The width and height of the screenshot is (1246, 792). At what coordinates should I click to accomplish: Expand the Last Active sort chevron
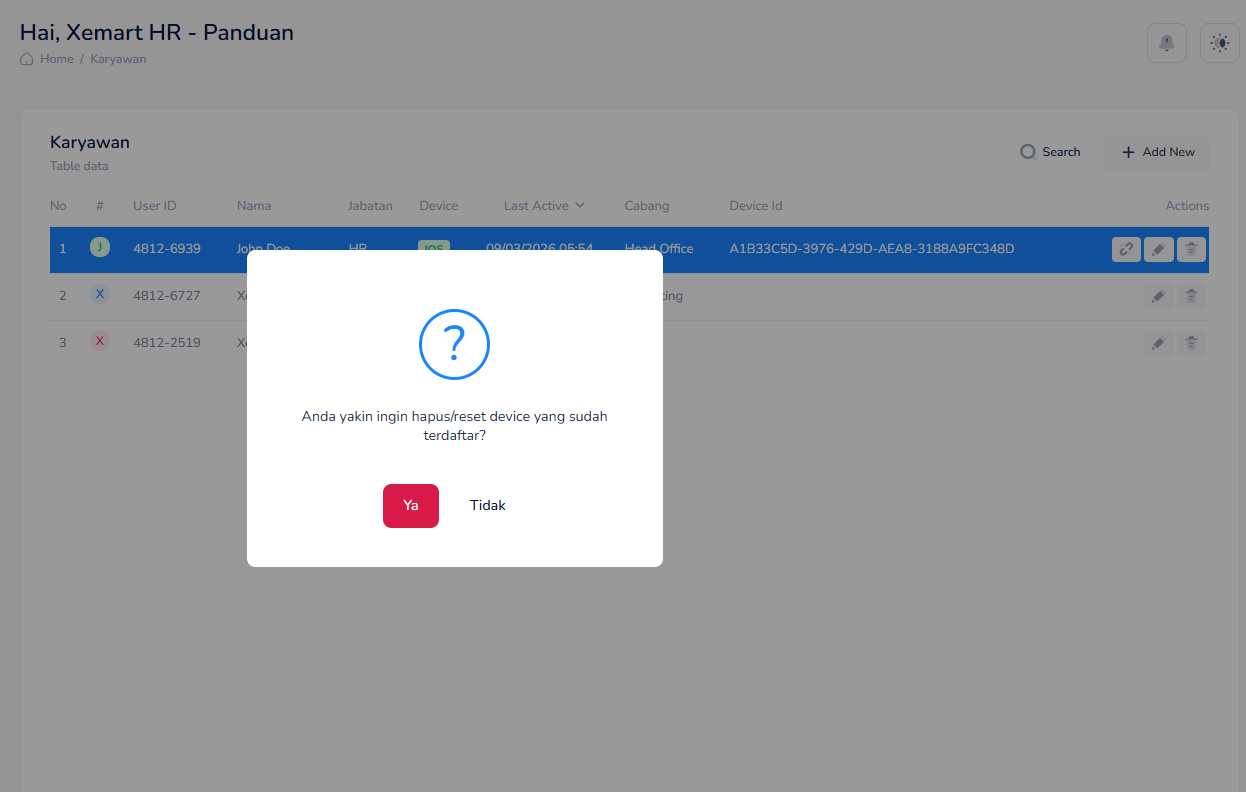(580, 206)
